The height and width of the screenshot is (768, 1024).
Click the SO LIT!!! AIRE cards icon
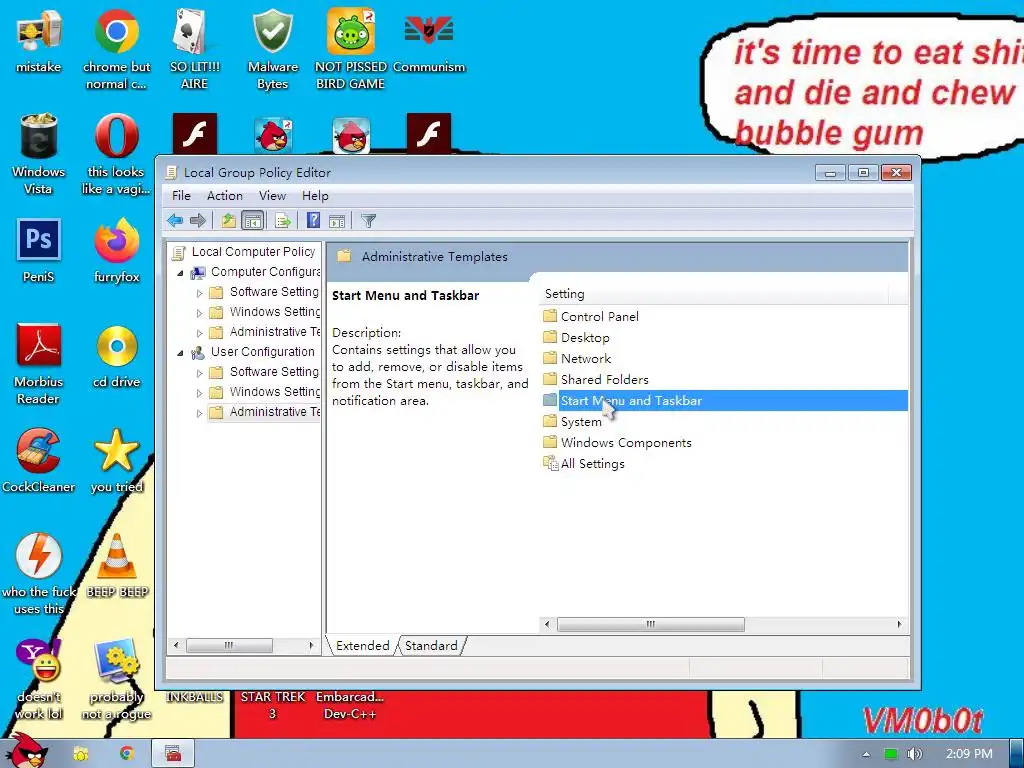[x=194, y=49]
